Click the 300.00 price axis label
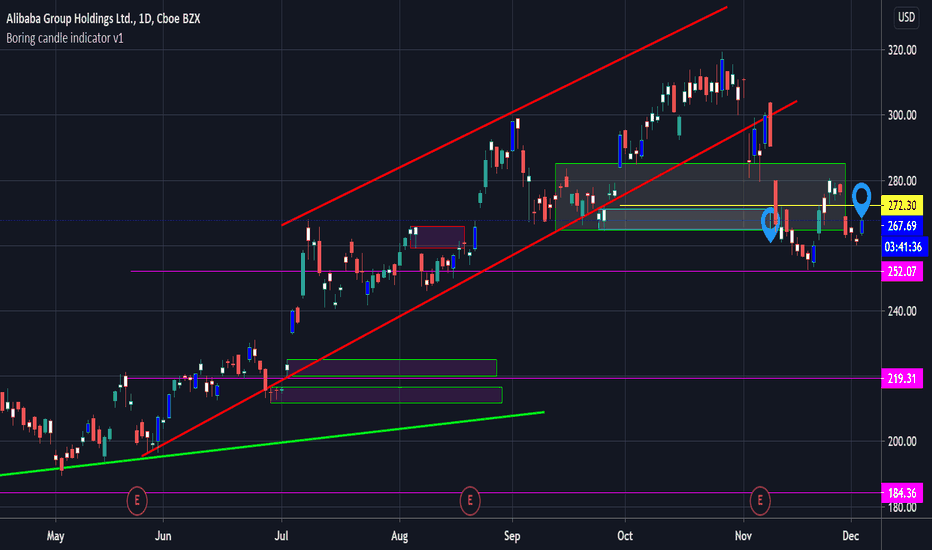 click(x=902, y=115)
